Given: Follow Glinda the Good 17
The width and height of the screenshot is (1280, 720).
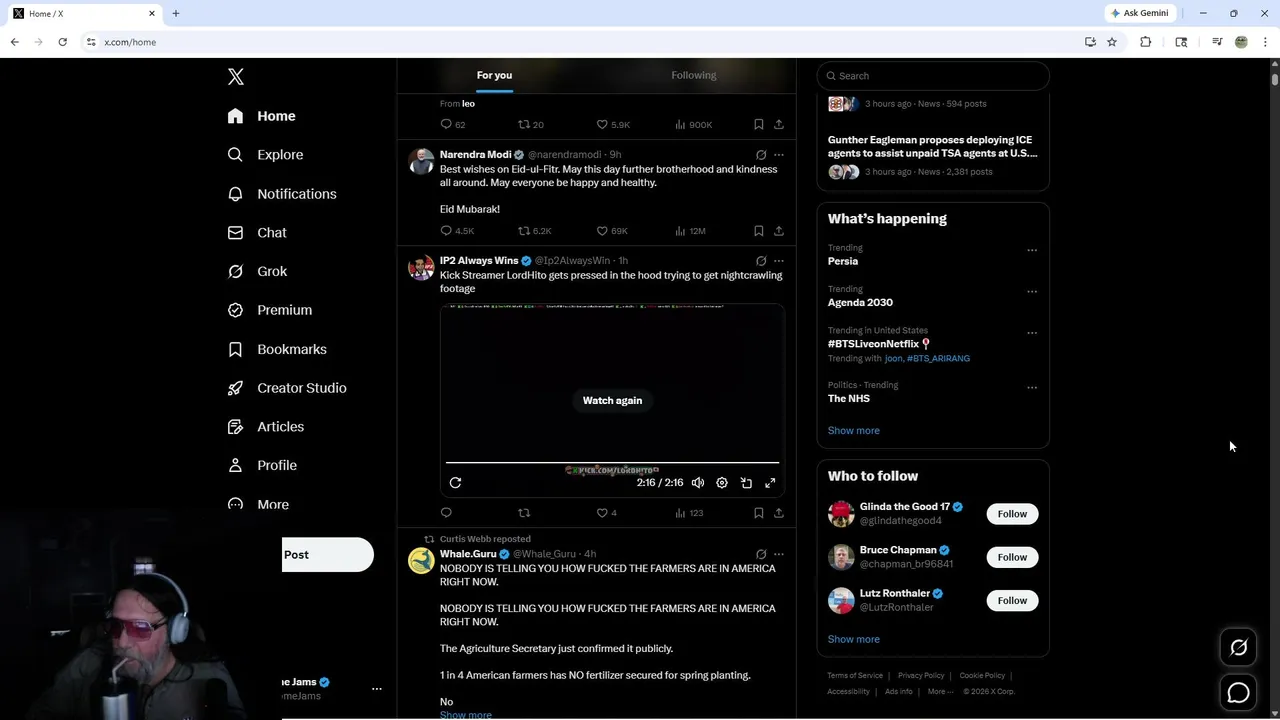Looking at the screenshot, I should 1012,514.
